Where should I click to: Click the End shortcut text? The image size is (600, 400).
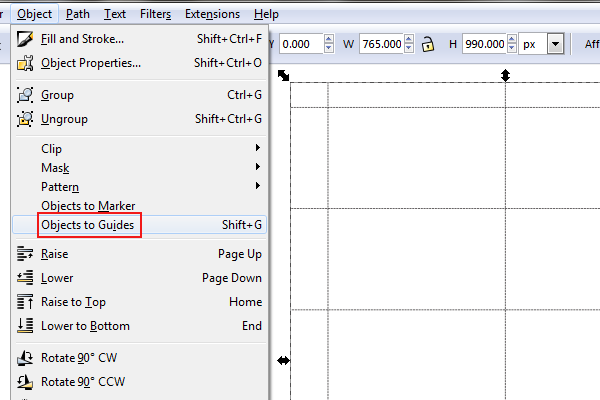(x=252, y=326)
